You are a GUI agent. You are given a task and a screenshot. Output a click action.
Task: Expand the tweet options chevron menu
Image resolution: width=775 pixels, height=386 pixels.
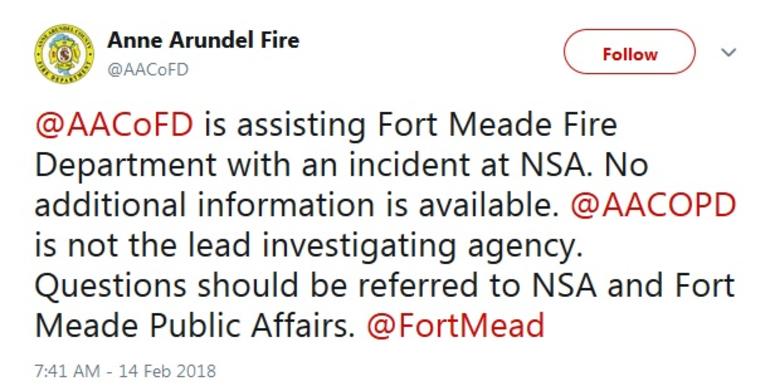point(729,52)
